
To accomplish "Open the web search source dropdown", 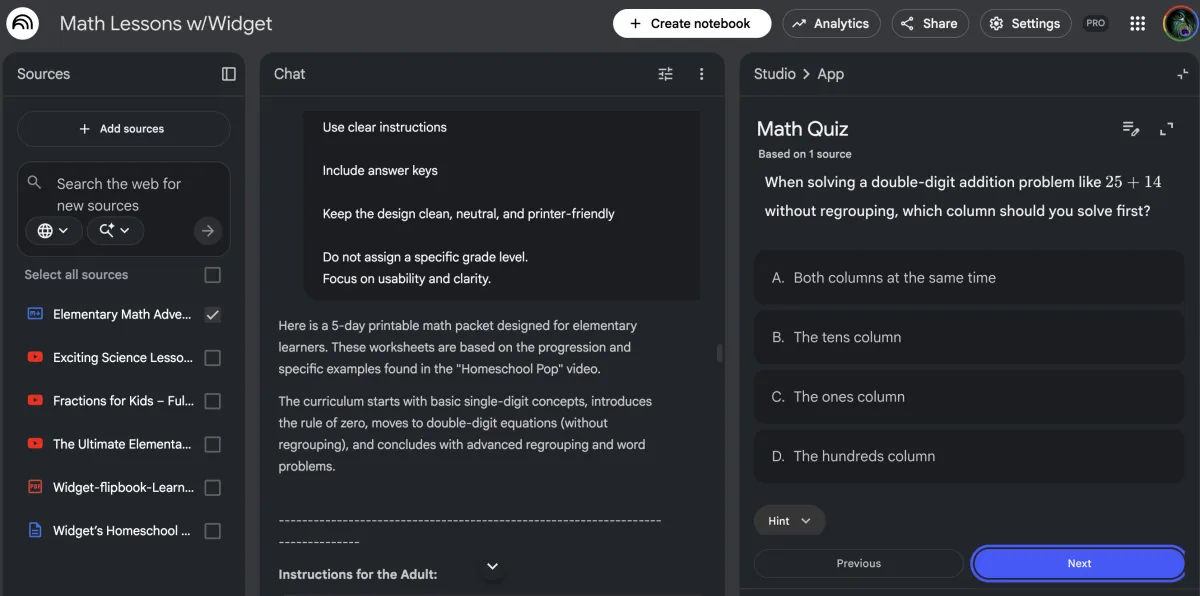I will (53, 231).
